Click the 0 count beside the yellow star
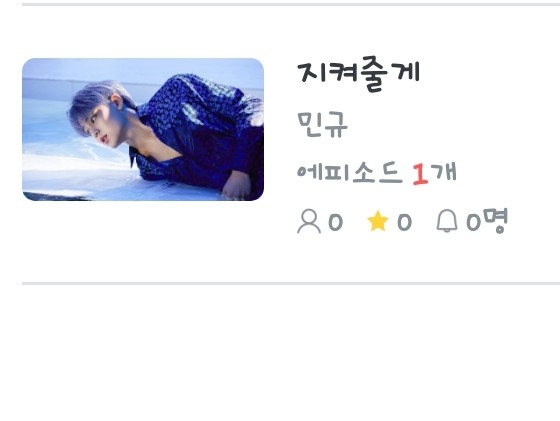The height and width of the screenshot is (421, 560). click(404, 222)
